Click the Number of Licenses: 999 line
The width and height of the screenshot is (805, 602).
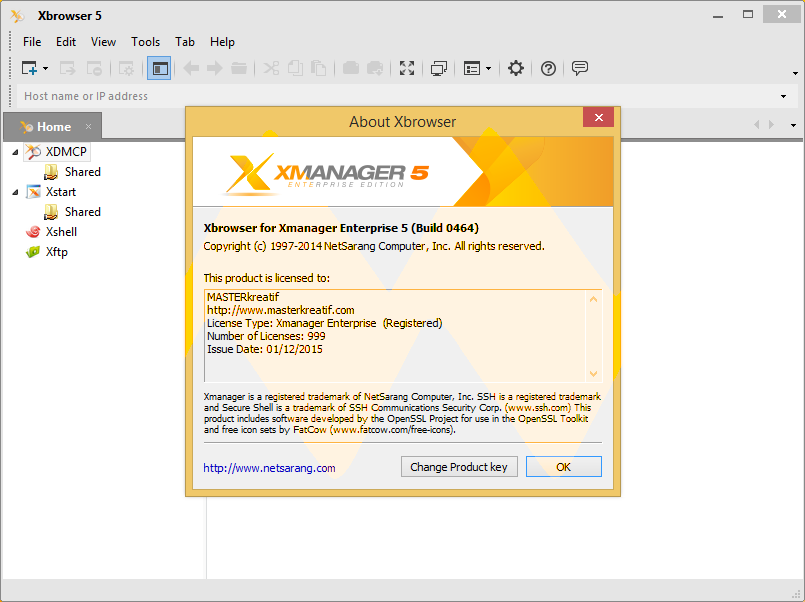(x=266, y=336)
